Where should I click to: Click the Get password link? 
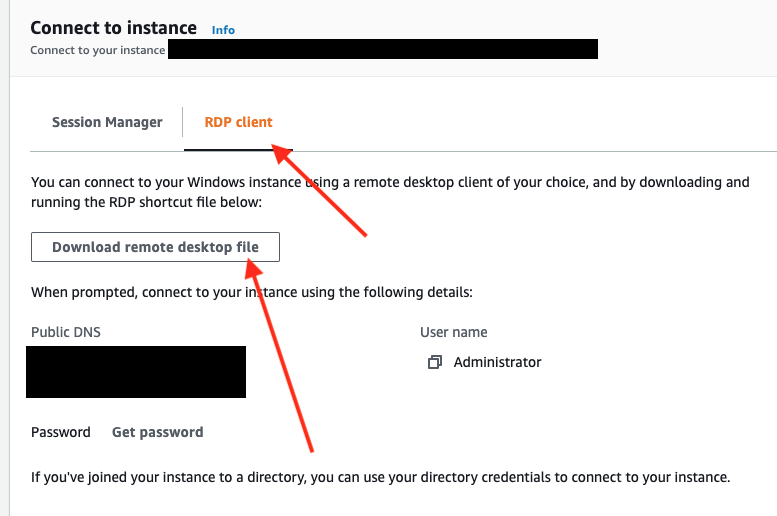(157, 432)
